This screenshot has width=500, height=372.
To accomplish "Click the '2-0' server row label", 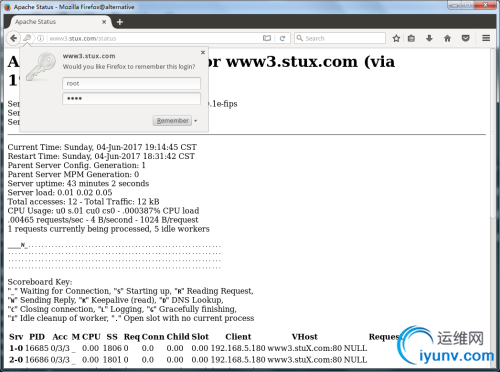I will 16,360.
